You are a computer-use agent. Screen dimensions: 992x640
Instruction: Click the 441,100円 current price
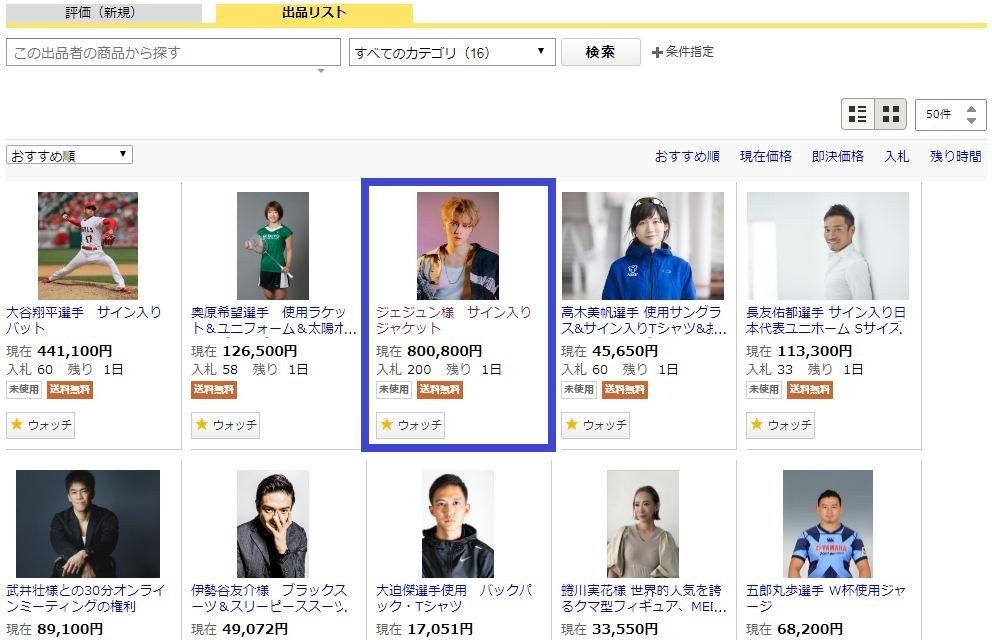(75, 351)
